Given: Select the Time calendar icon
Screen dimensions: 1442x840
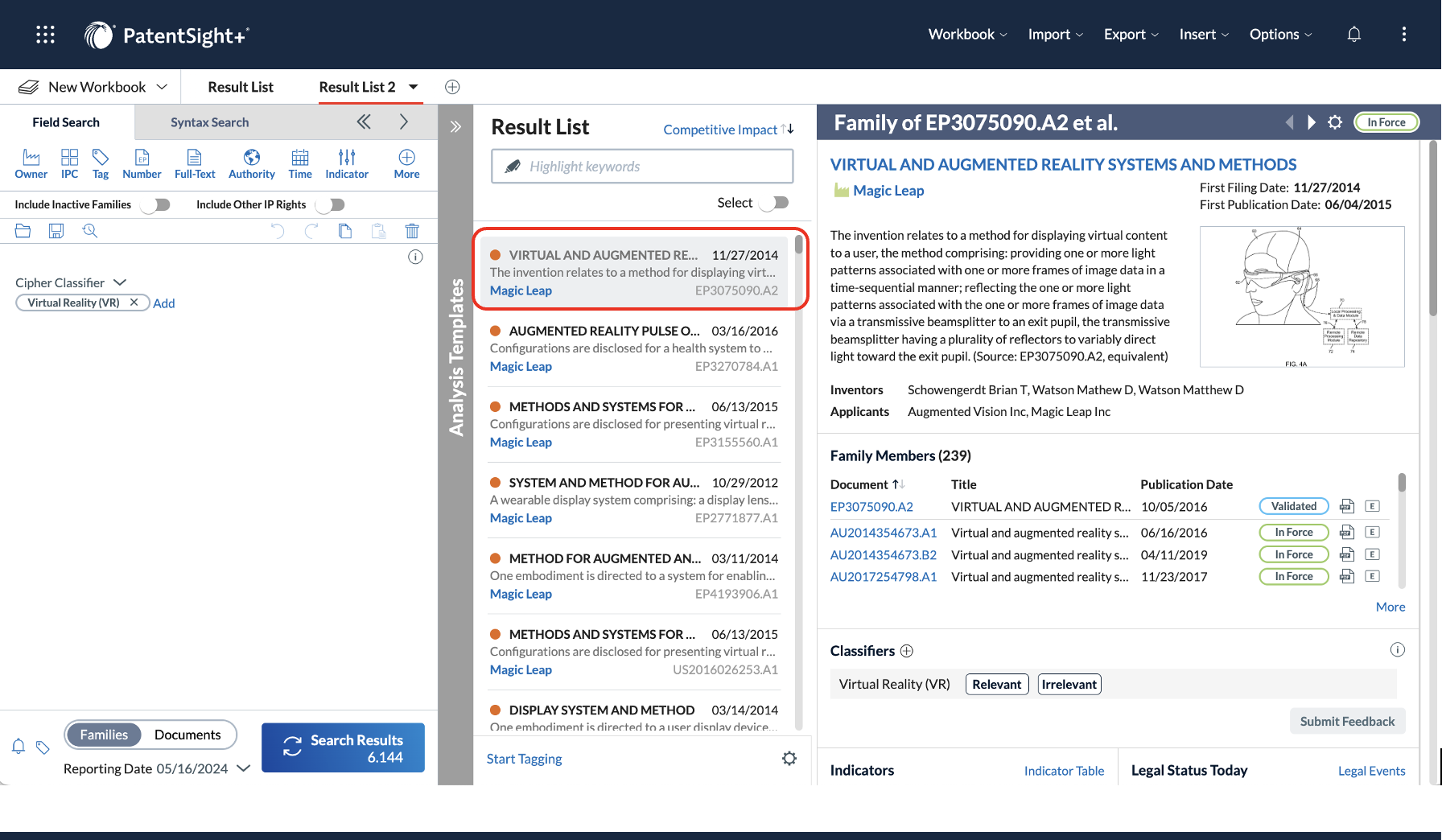Looking at the screenshot, I should click(300, 163).
